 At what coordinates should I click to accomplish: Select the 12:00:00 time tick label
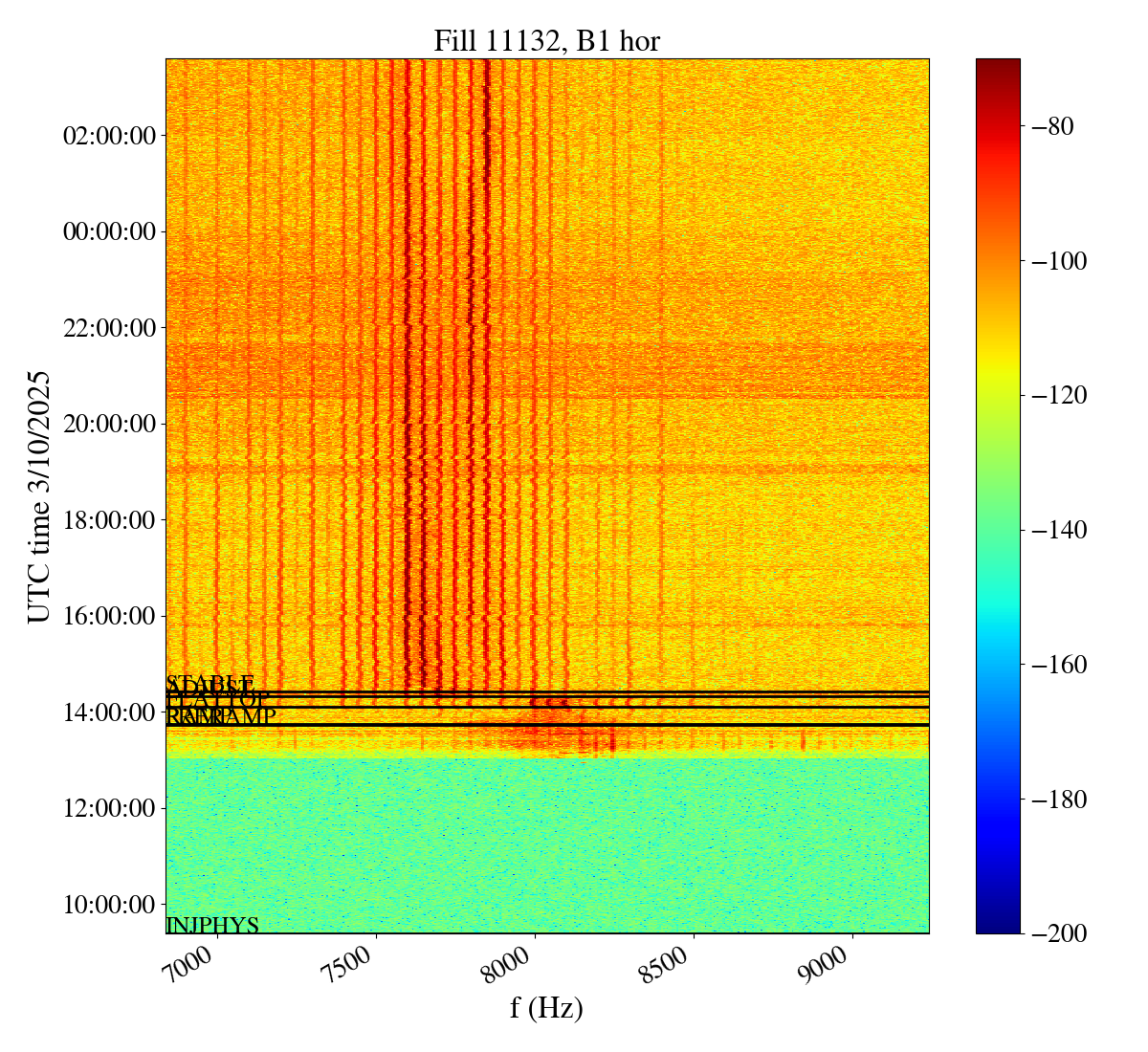click(109, 808)
